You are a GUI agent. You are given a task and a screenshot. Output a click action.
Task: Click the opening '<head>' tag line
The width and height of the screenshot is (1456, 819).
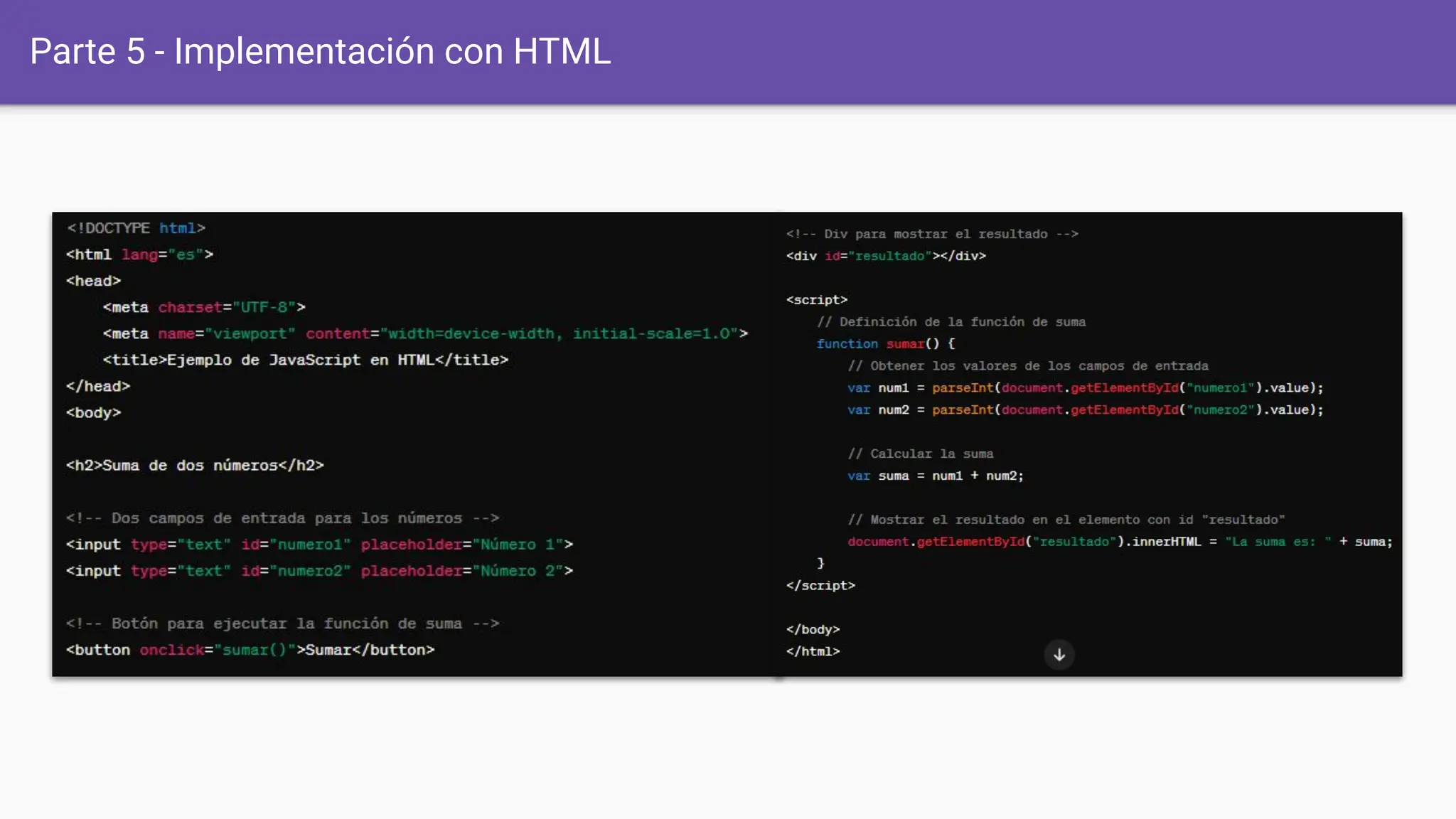click(94, 281)
